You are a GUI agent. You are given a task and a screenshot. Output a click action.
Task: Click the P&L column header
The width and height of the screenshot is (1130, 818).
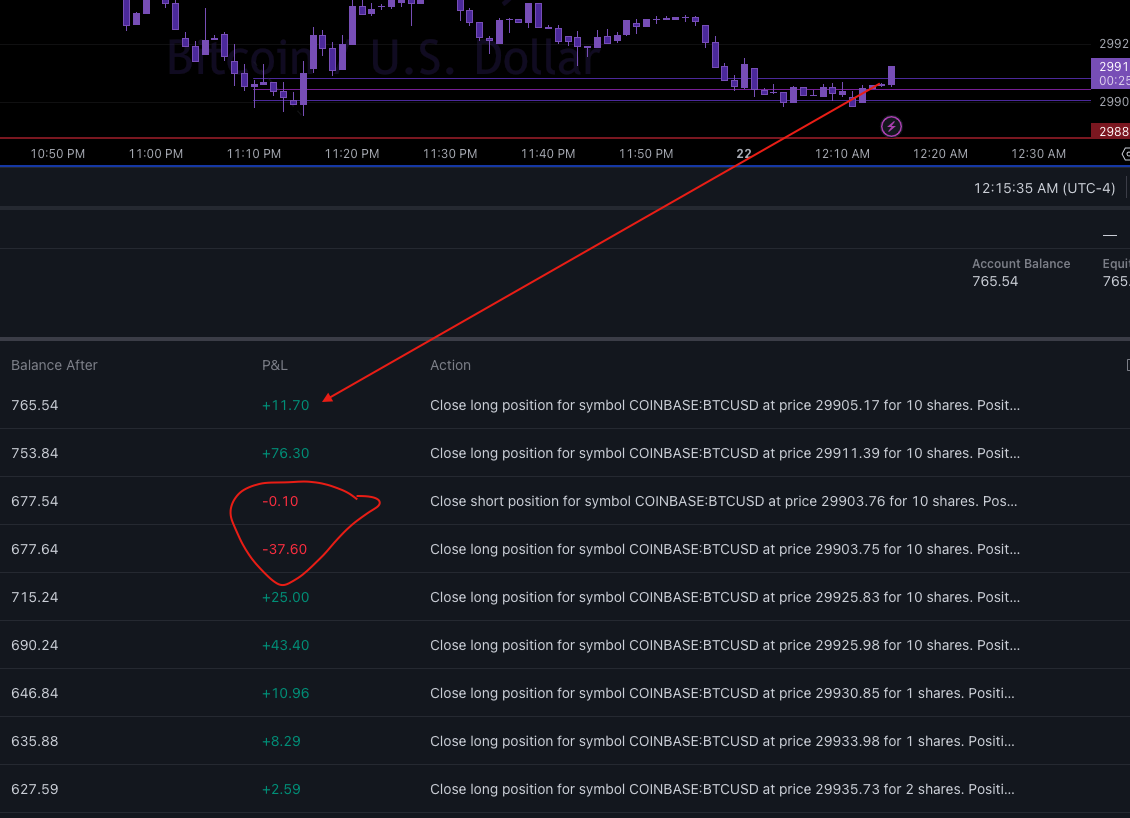274,365
